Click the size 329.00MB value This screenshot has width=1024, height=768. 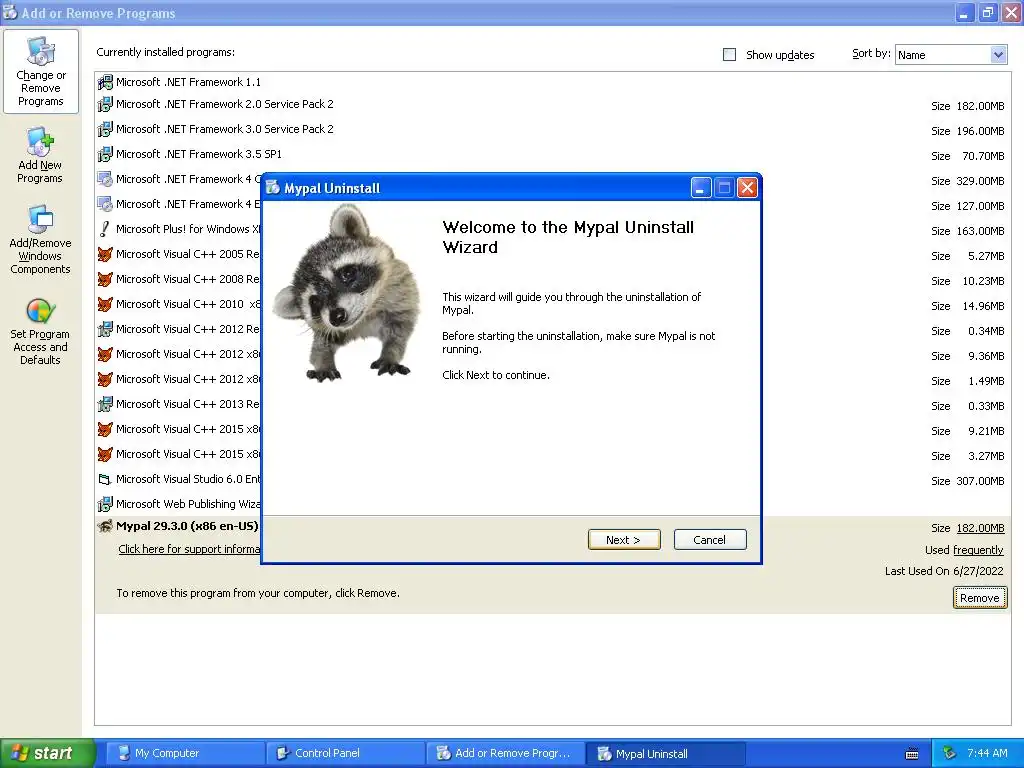point(980,181)
